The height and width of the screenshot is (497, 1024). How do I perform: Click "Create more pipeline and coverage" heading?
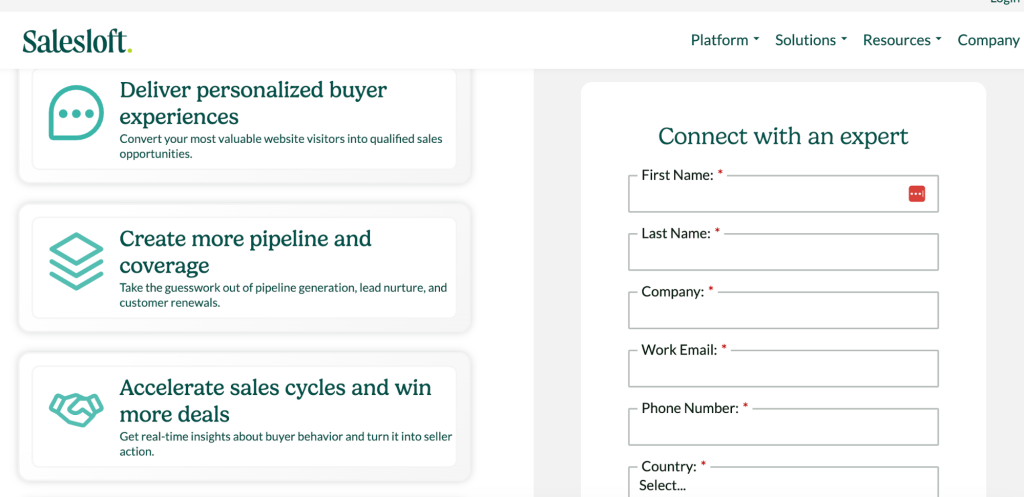tap(246, 252)
